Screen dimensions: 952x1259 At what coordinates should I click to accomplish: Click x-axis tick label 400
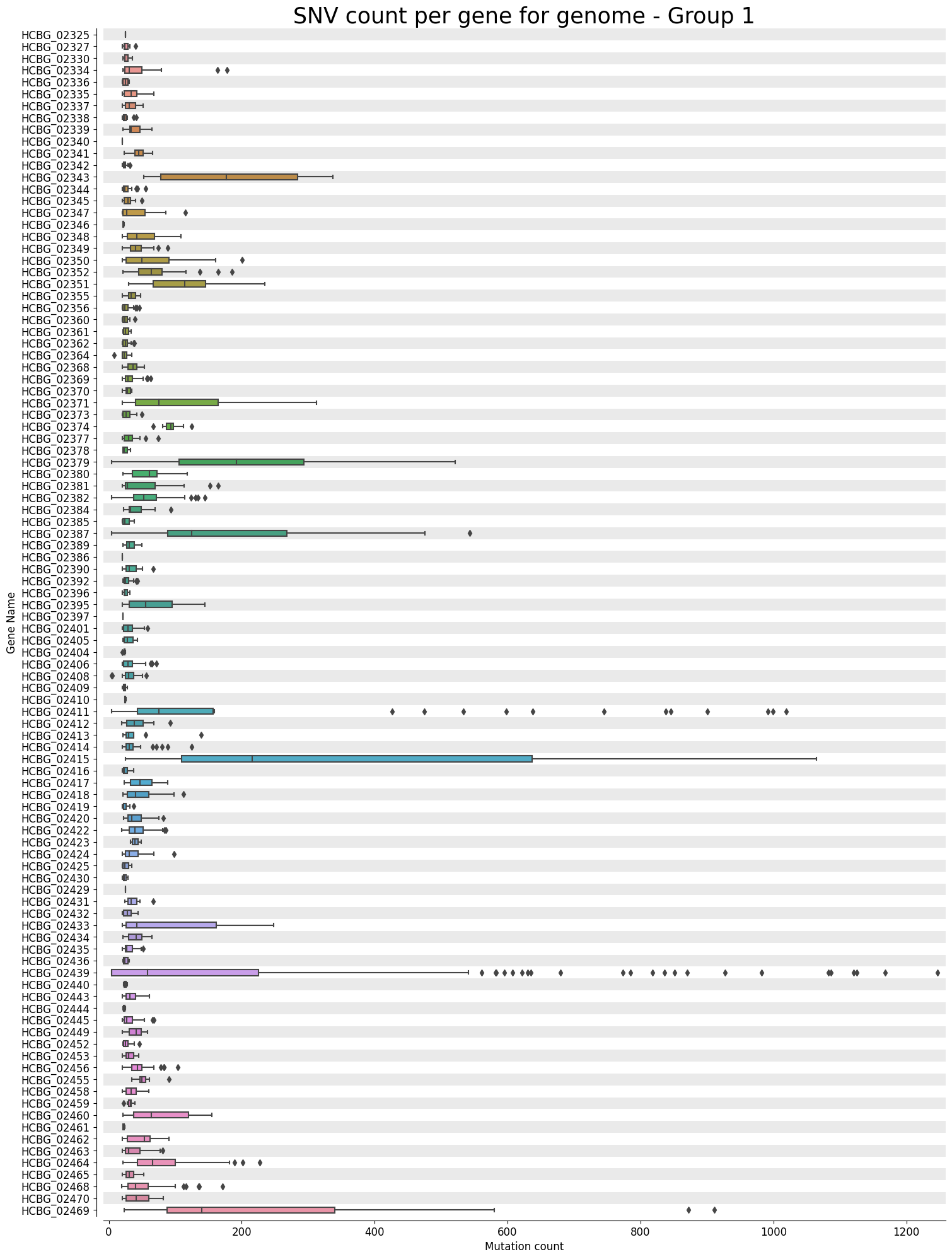click(x=374, y=1232)
